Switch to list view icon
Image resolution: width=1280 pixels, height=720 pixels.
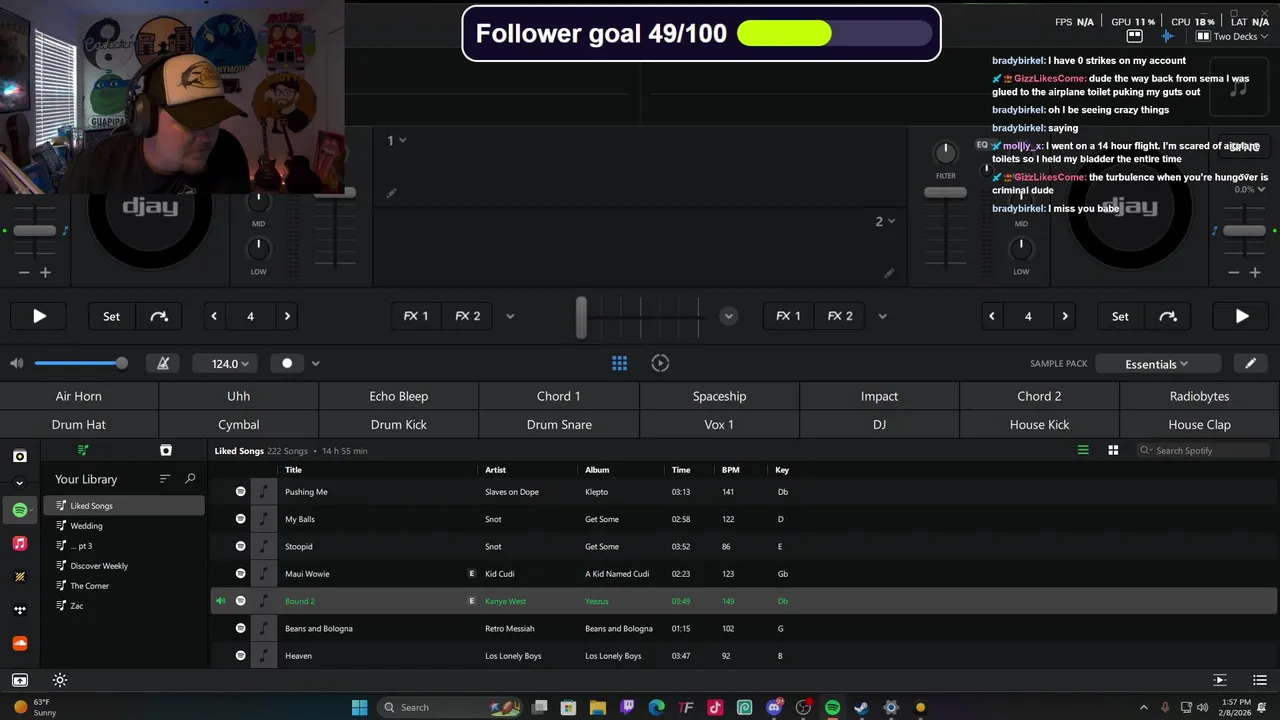(x=1083, y=450)
